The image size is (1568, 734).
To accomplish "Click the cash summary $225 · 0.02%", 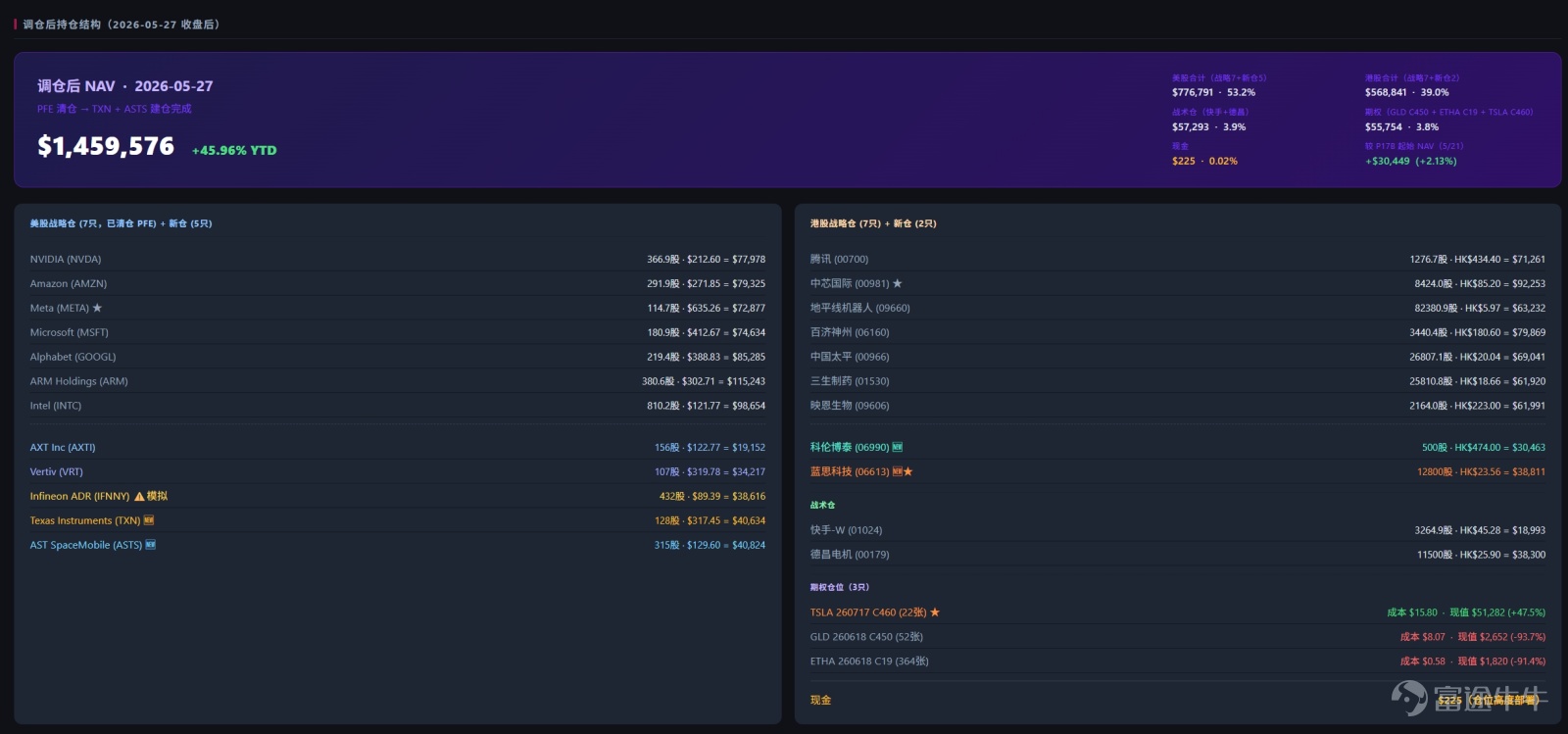I will 1204,161.
